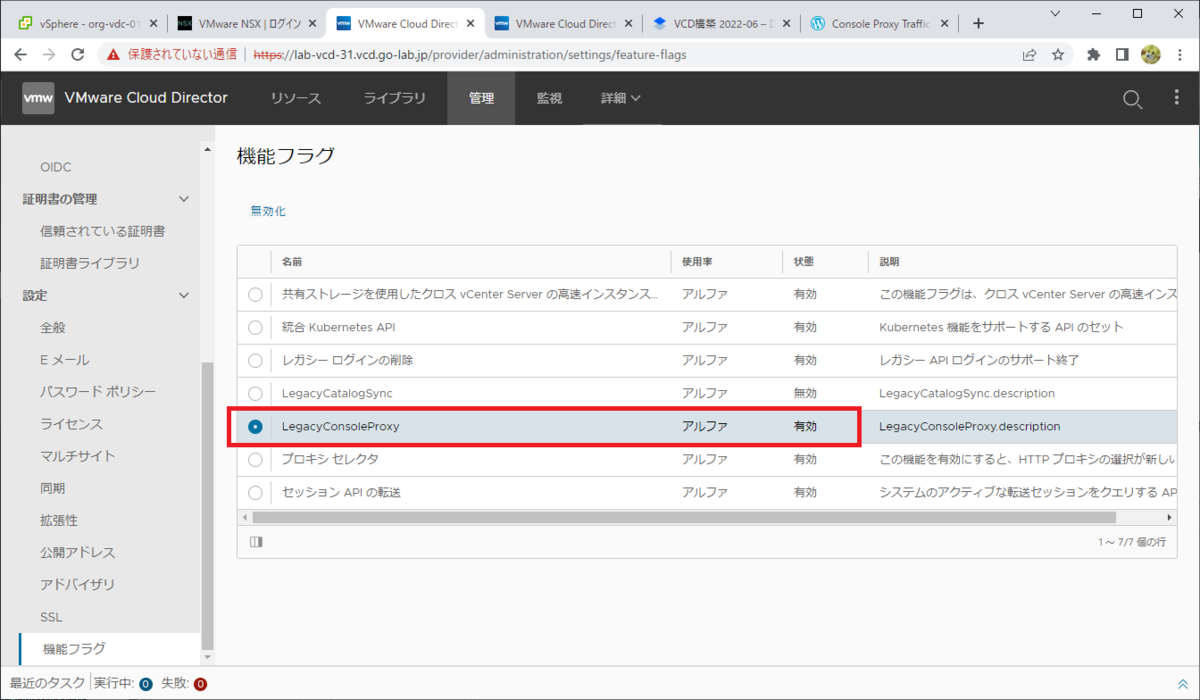The width and height of the screenshot is (1200, 700).
Task: Click the browser back arrow
Action: click(x=21, y=55)
